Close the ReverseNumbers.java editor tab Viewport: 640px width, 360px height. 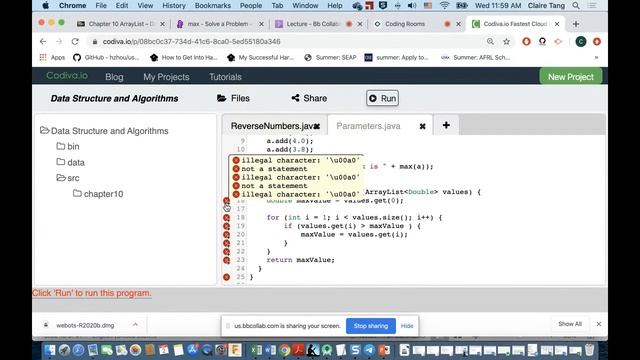[x=317, y=126]
